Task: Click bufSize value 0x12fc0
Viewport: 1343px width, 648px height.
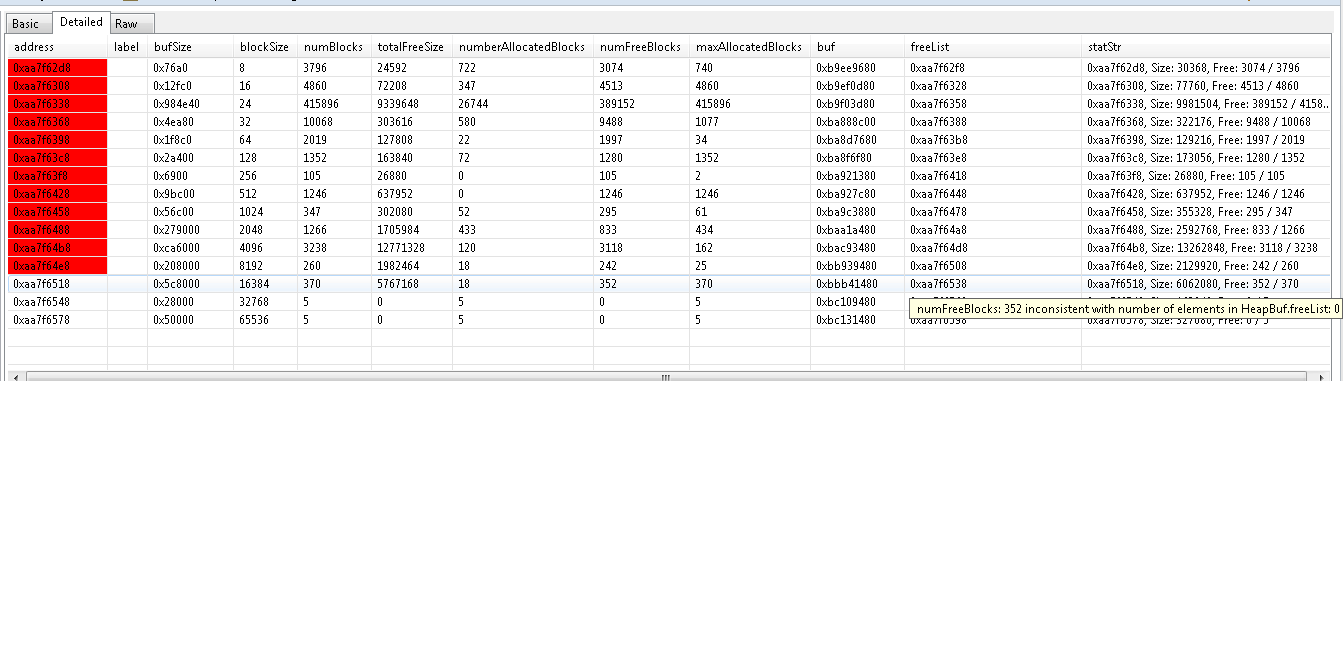Action: [173, 86]
